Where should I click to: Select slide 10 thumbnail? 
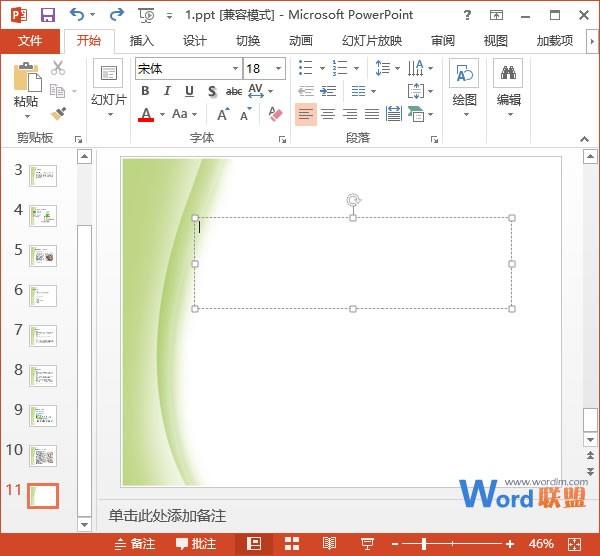(43, 456)
